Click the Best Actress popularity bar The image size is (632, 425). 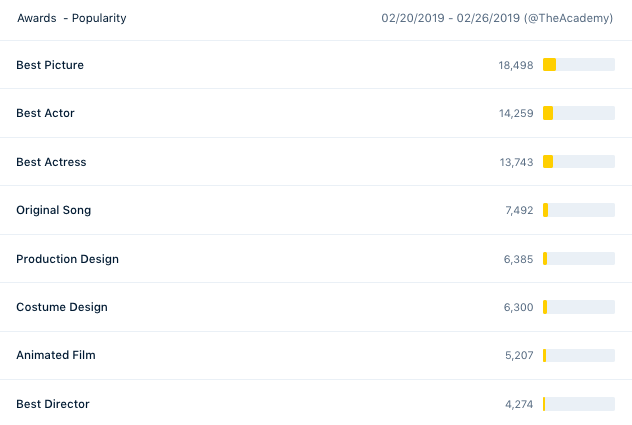tap(579, 162)
